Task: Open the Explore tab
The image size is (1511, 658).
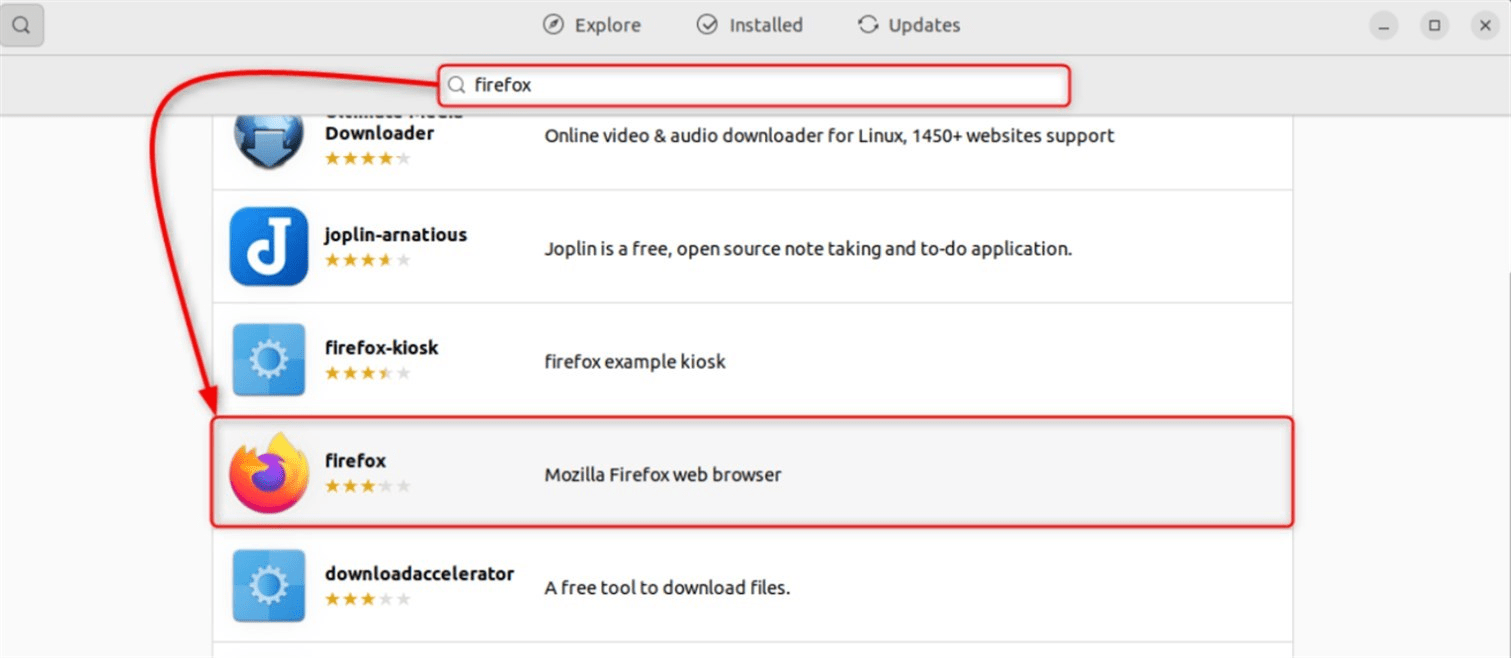Action: [x=592, y=25]
